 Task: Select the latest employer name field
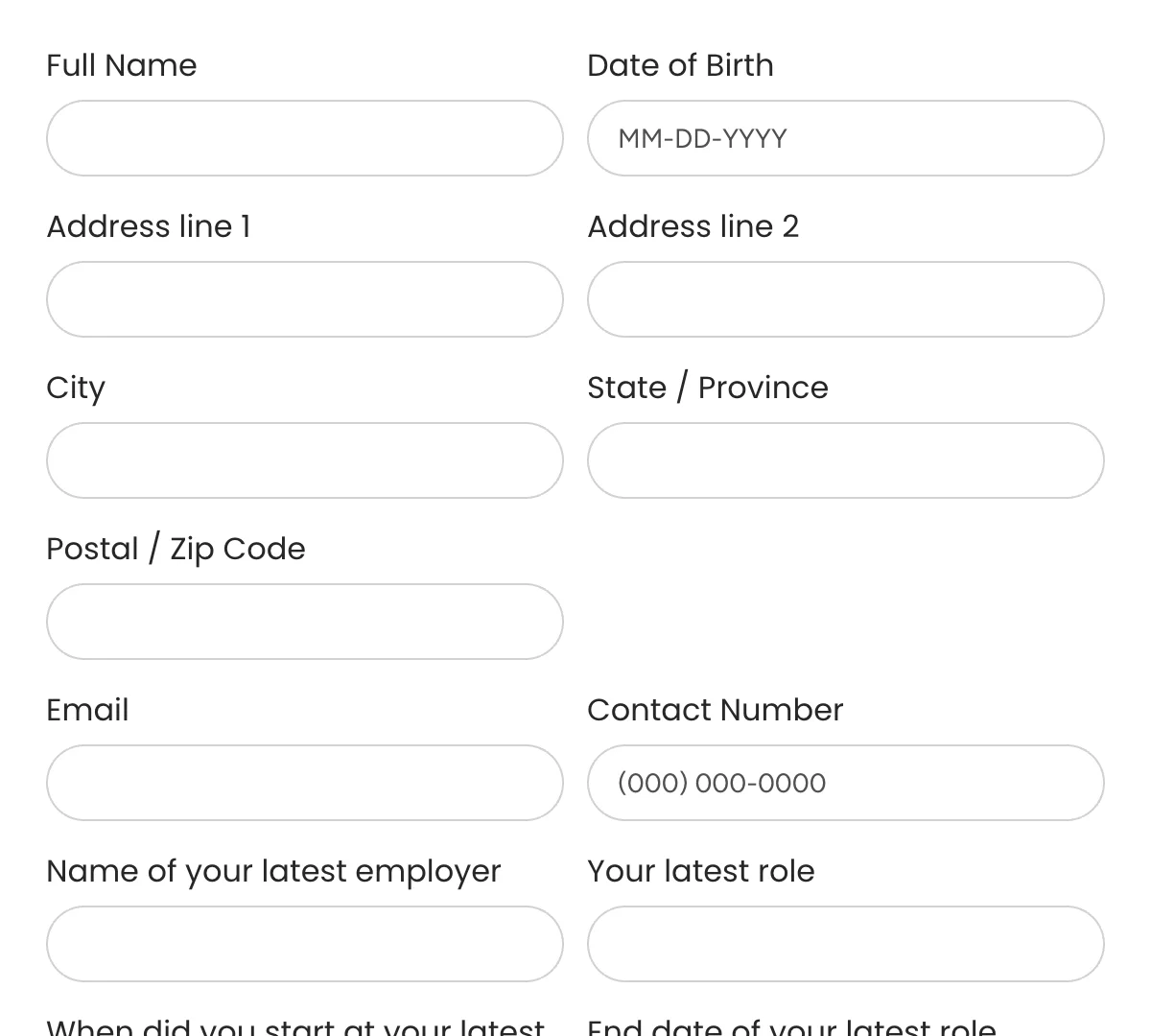coord(305,944)
